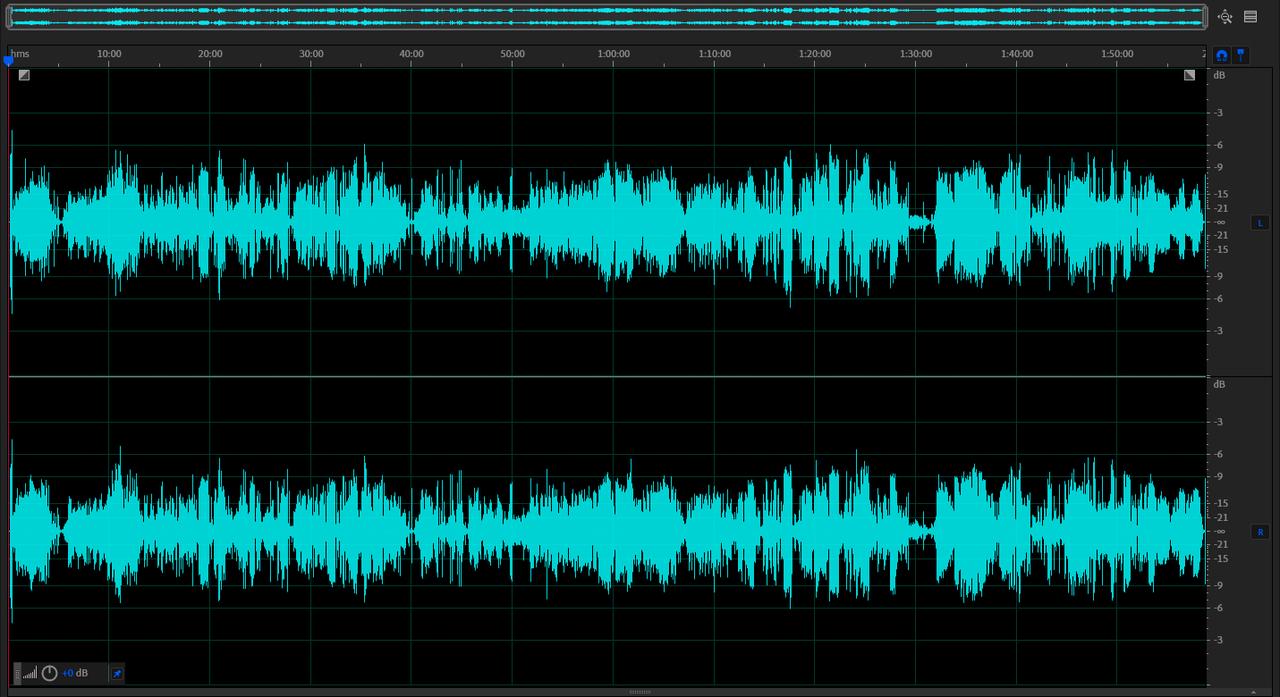Click the left channel dB scale label
This screenshot has height=697, width=1280.
1219,76
